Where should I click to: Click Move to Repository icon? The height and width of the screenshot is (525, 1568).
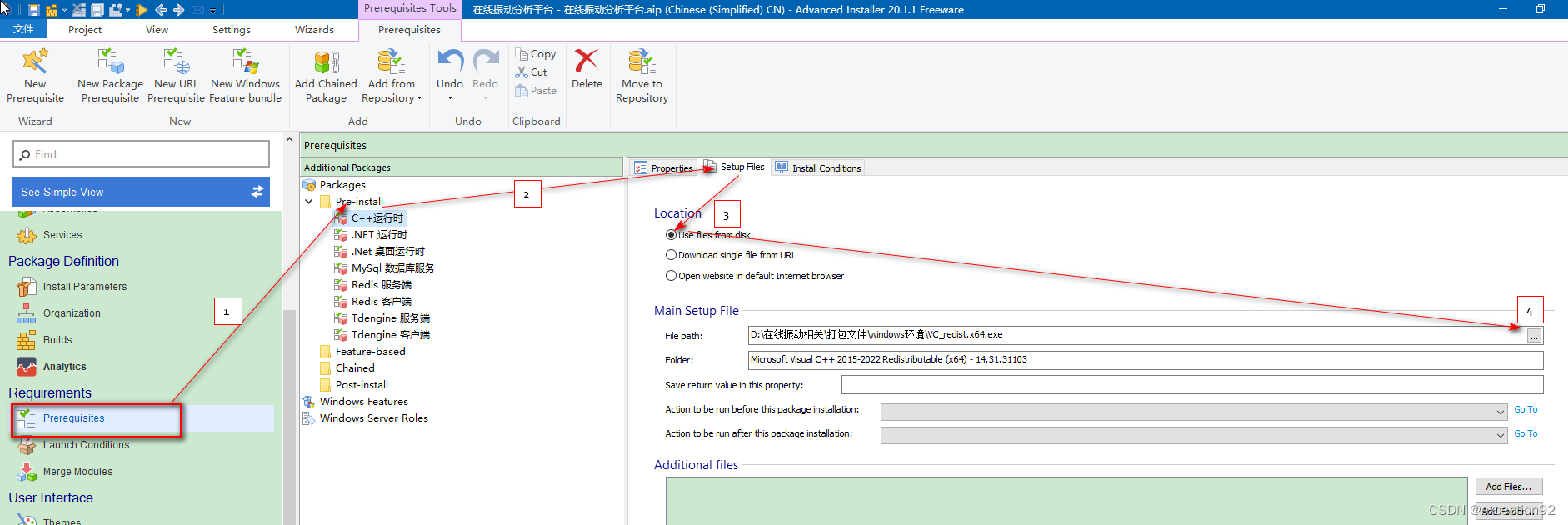click(642, 75)
